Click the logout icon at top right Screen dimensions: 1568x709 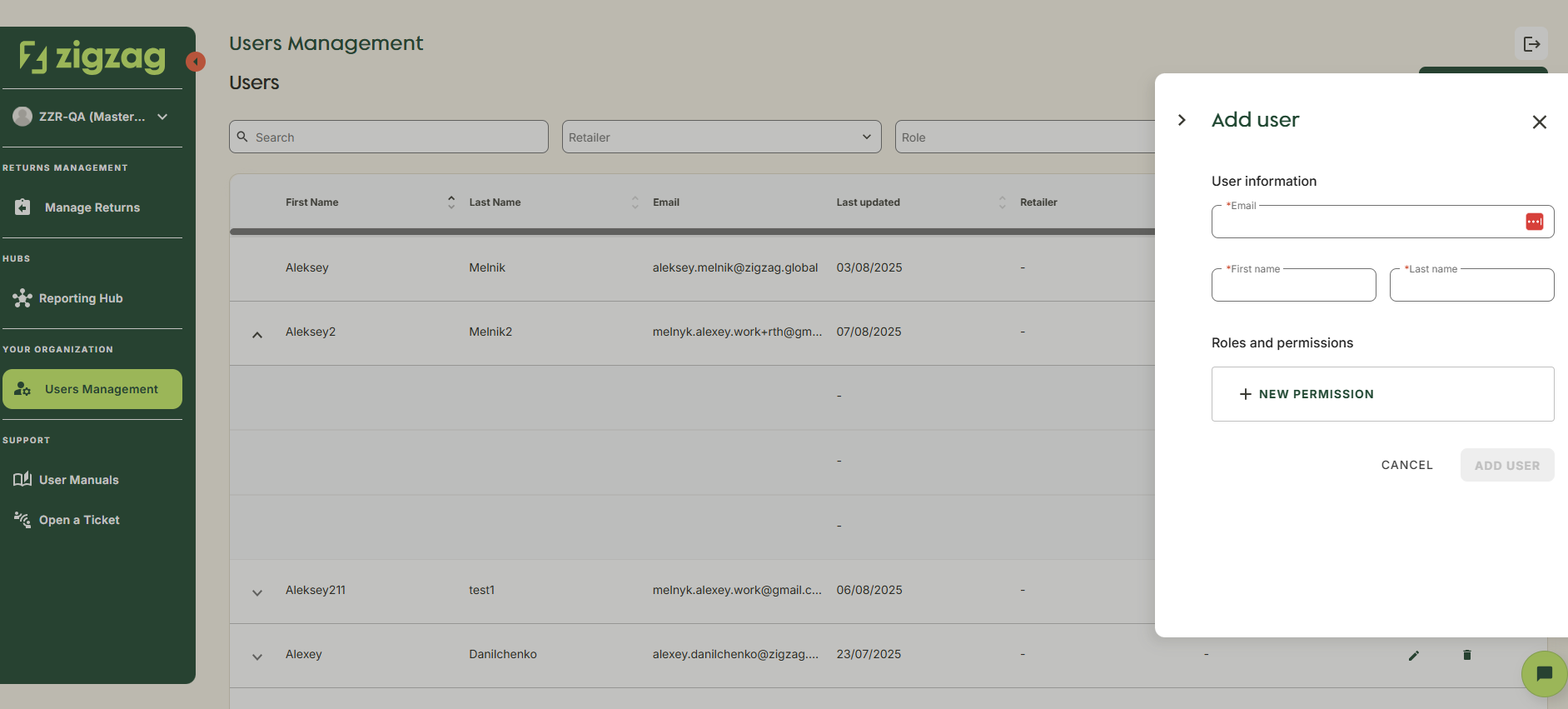[1531, 44]
